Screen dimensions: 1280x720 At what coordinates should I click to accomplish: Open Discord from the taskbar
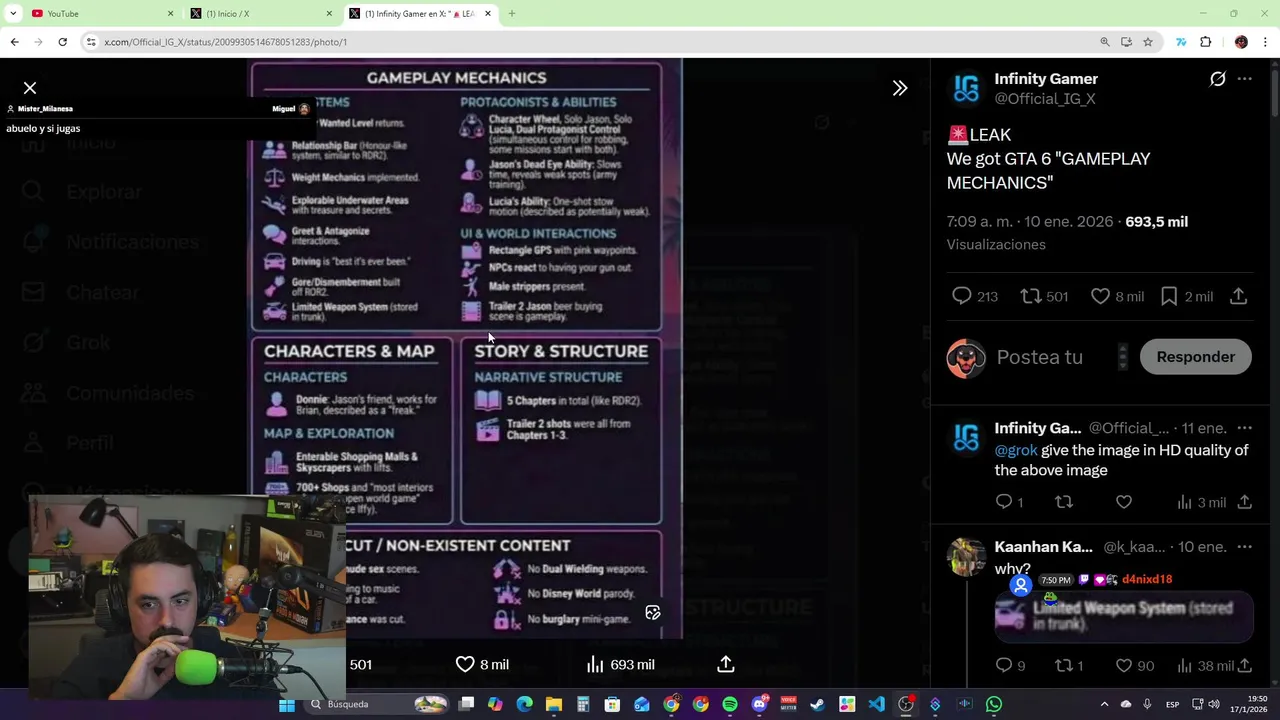pos(759,704)
